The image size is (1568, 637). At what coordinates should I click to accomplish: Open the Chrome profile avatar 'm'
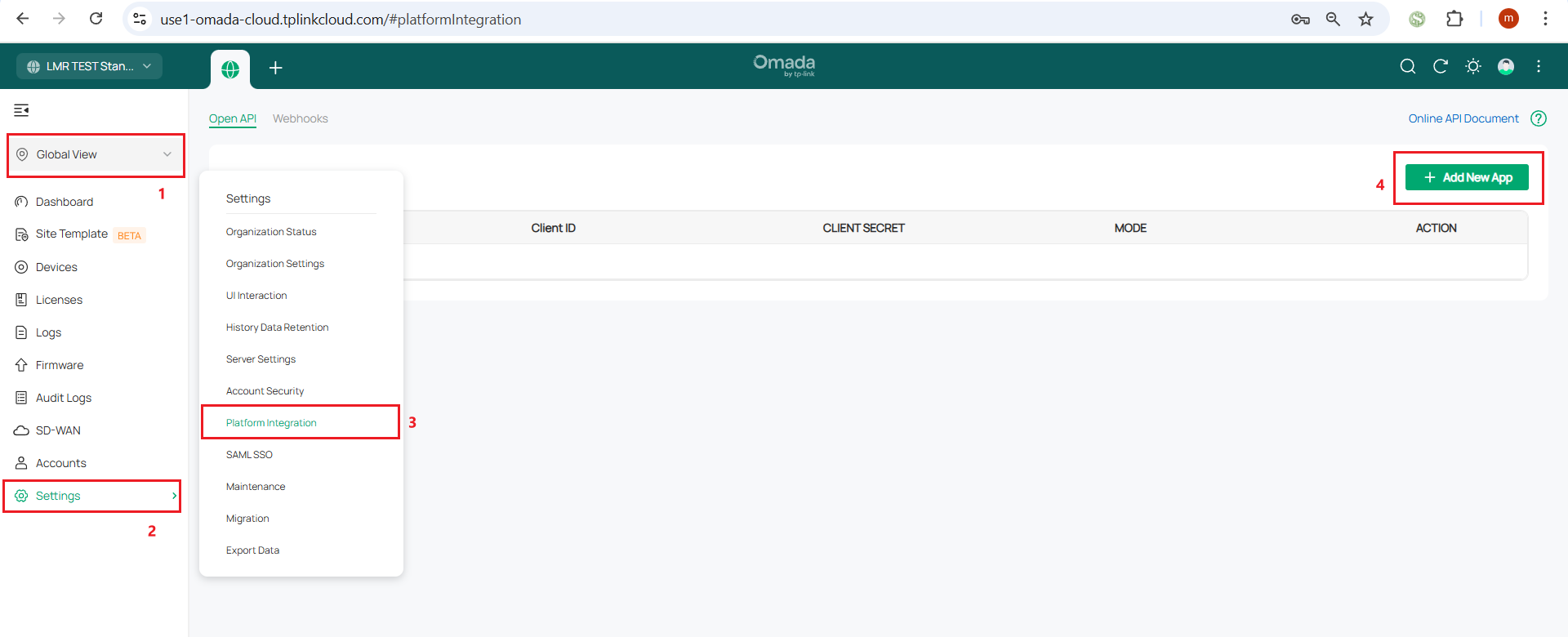[1508, 19]
